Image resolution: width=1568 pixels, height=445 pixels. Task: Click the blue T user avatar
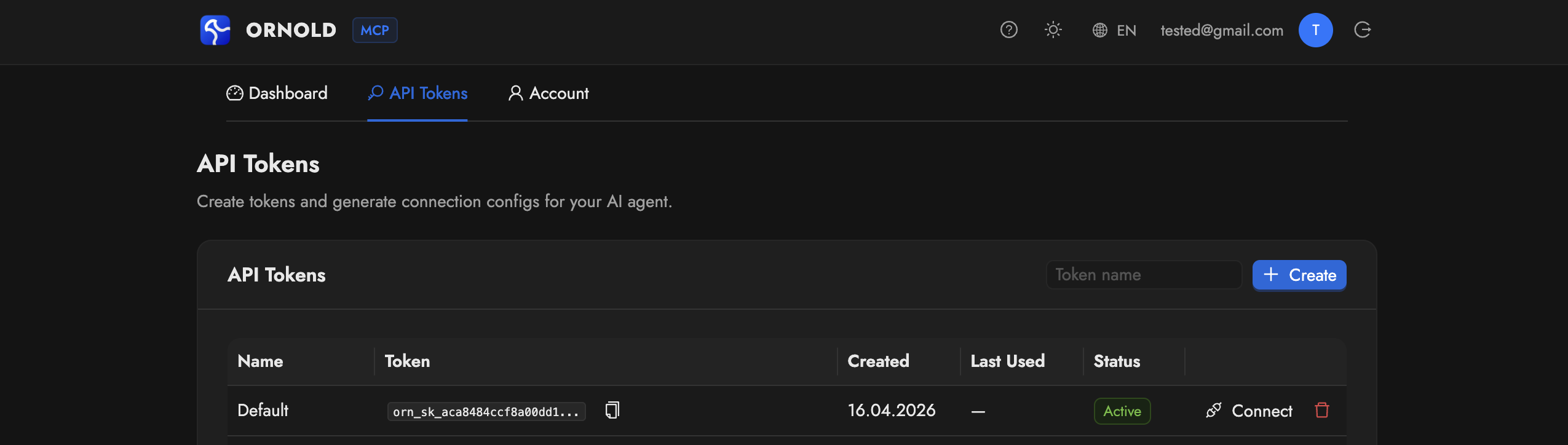1315,30
